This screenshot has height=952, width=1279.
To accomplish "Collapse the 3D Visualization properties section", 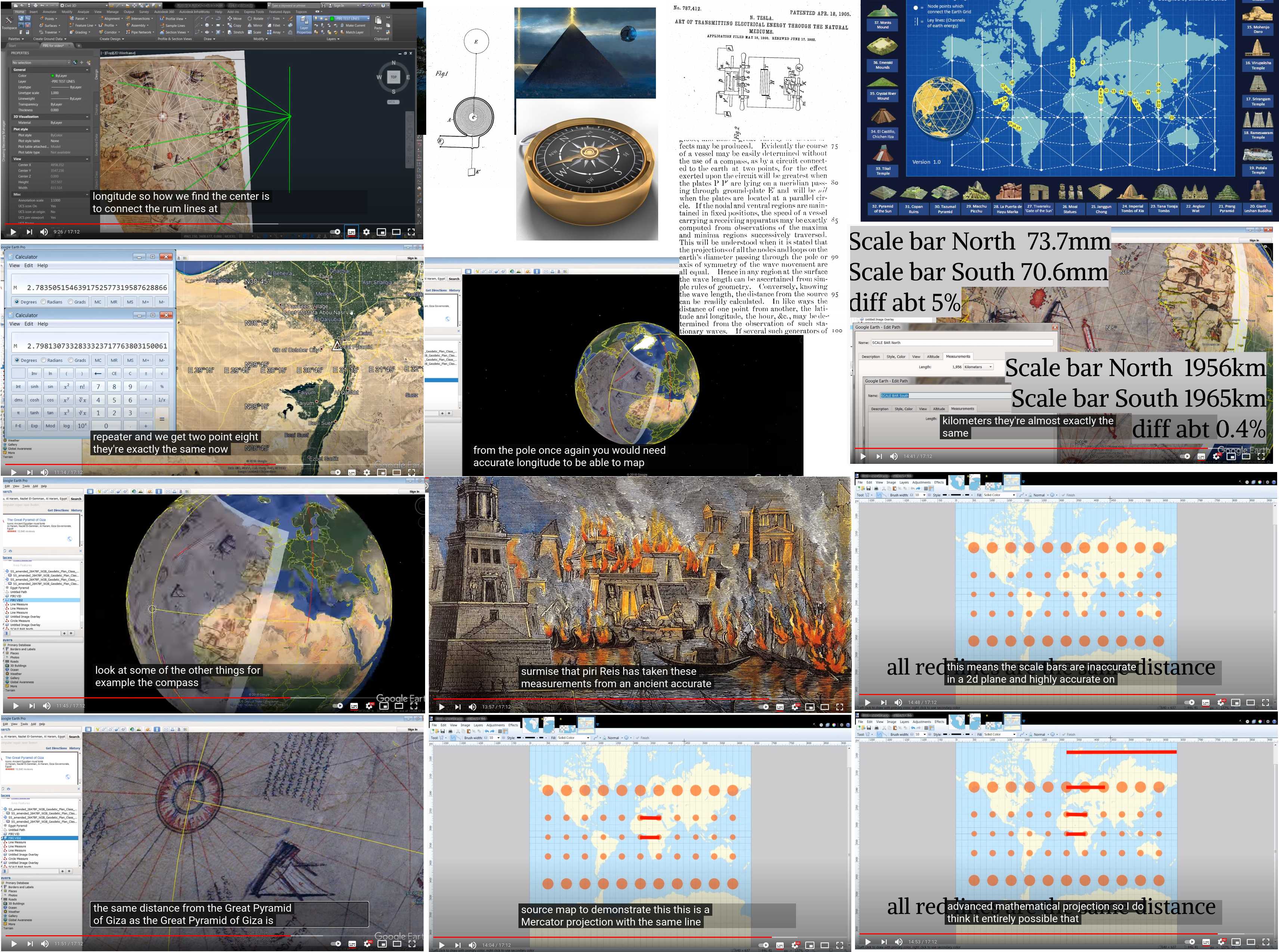I will coord(87,117).
